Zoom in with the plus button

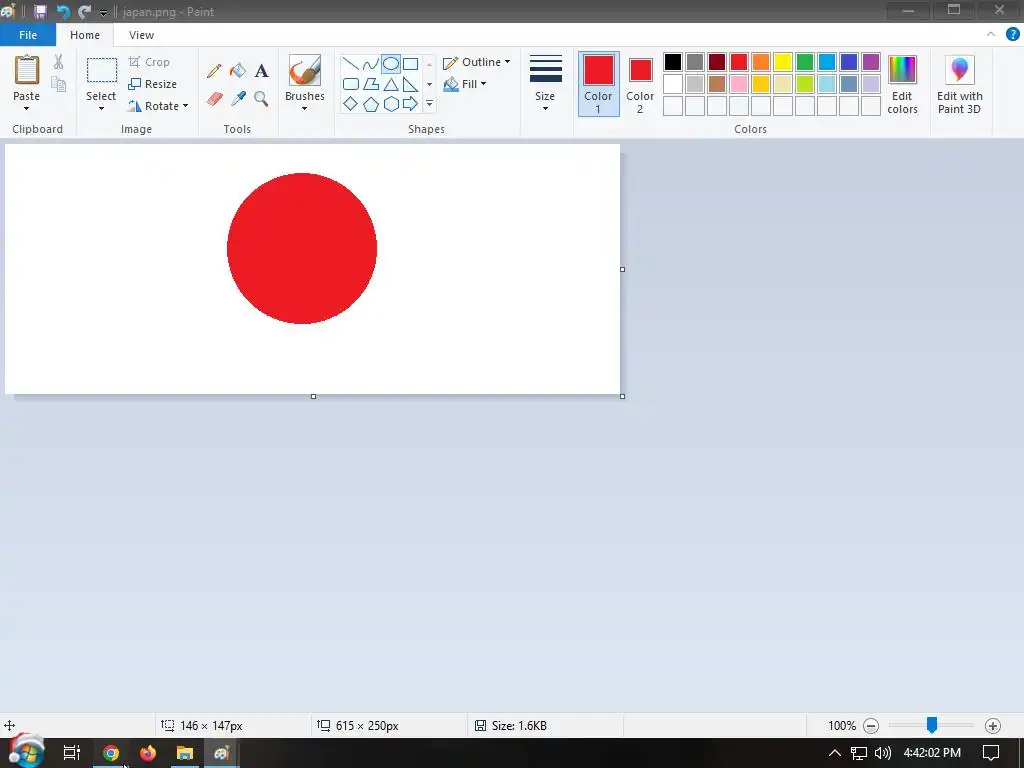coord(993,726)
